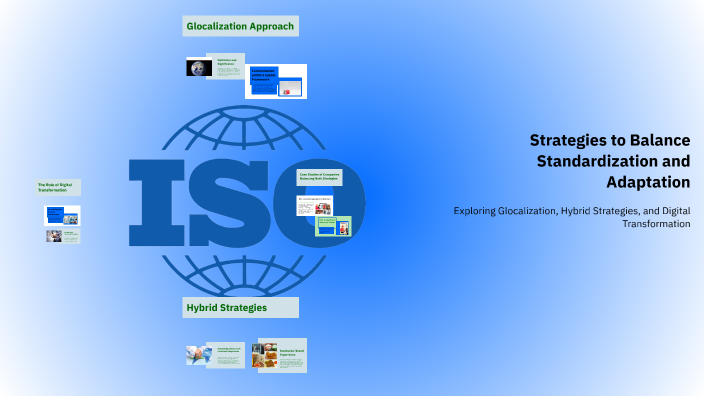Click the Strategies to Balance Standardization title
Screen dimensions: 704x396
[610, 161]
